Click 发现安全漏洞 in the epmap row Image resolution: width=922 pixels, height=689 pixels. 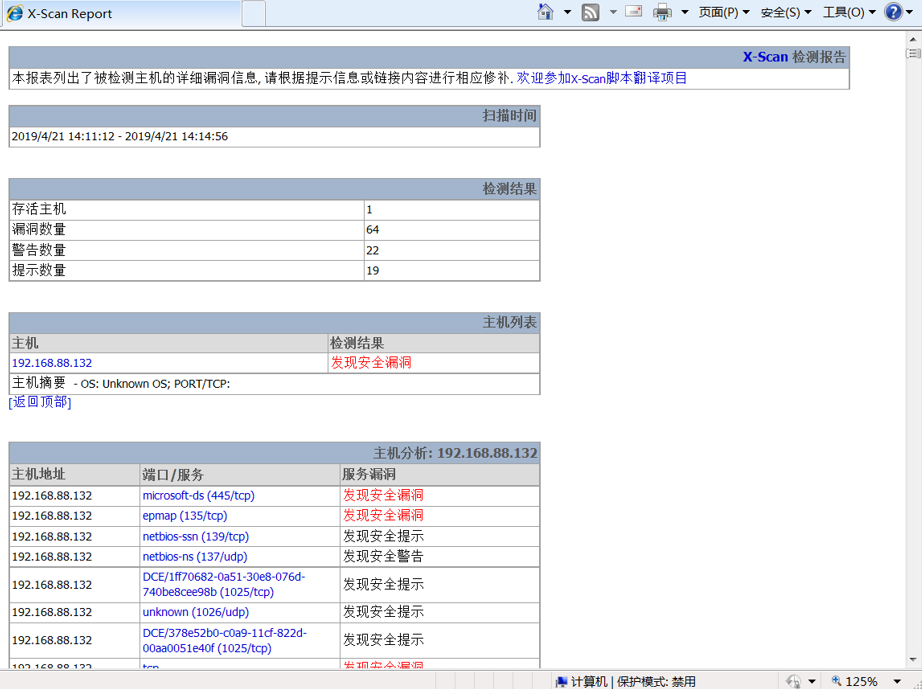coord(383,516)
